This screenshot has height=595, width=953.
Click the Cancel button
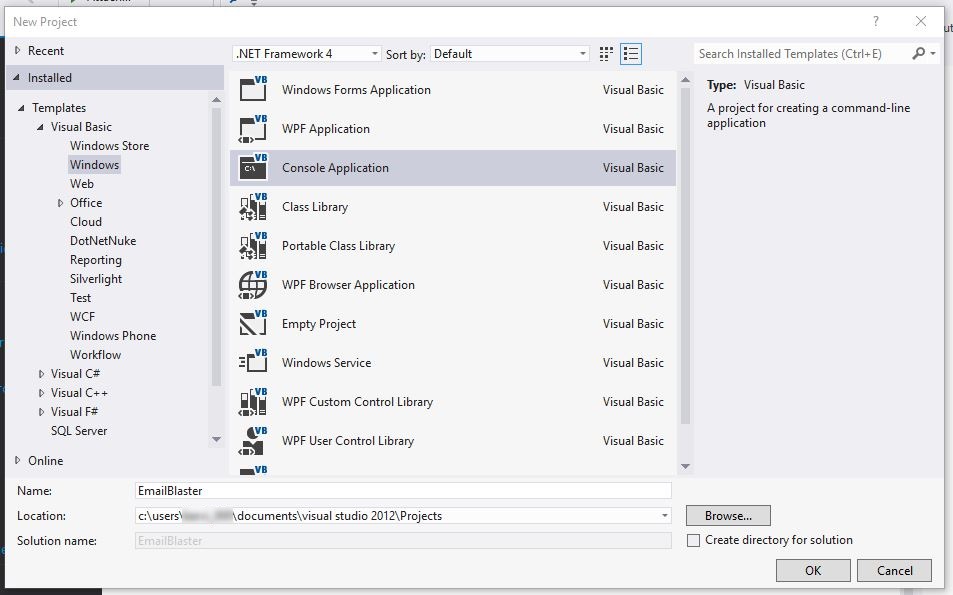point(894,571)
